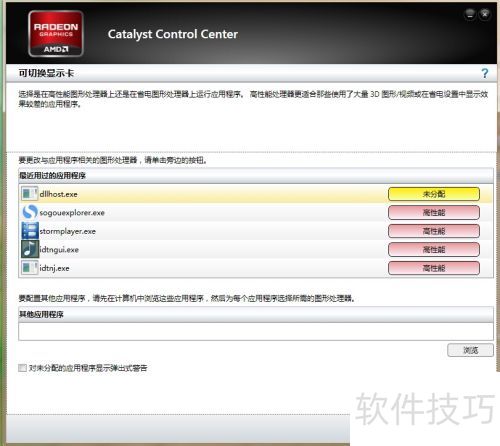
Task: Change idtngui.exe 高性能 graphics setting
Action: point(434,250)
